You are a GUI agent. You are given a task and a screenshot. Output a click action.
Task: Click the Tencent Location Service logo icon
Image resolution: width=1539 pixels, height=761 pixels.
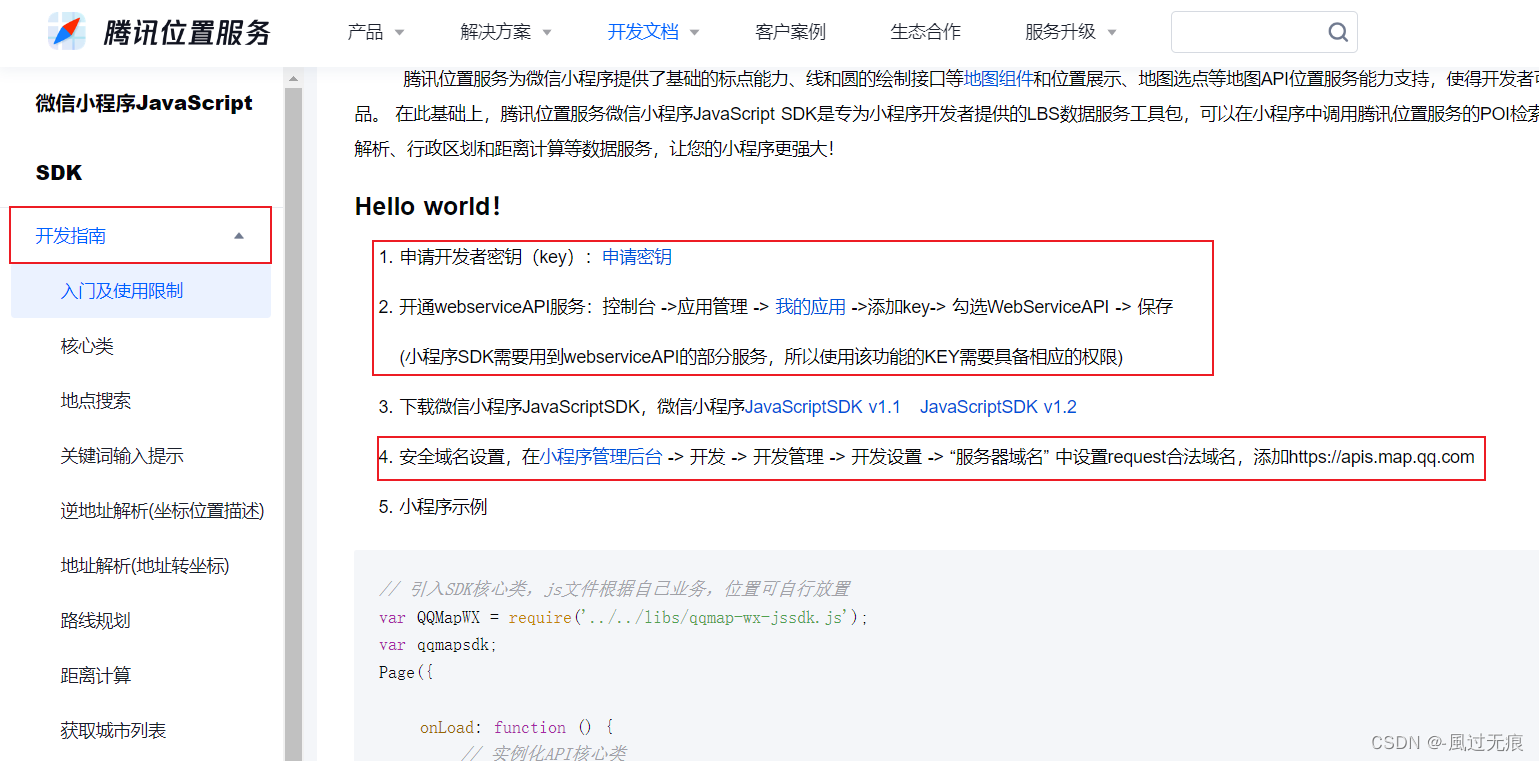[x=67, y=32]
